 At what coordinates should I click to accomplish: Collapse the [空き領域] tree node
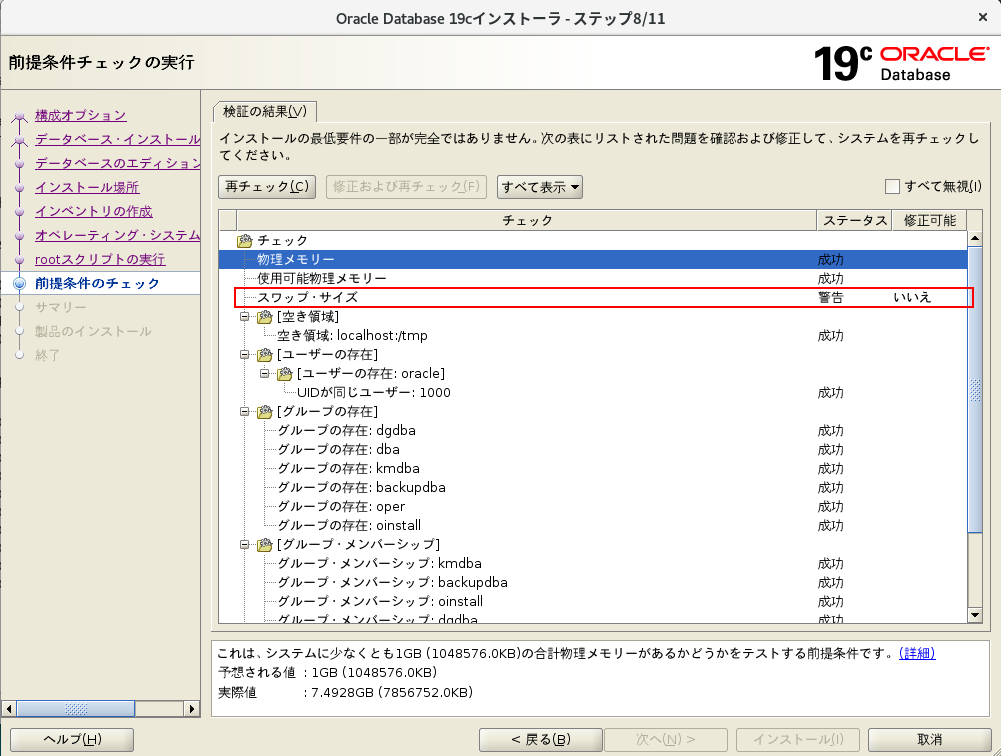[x=245, y=317]
